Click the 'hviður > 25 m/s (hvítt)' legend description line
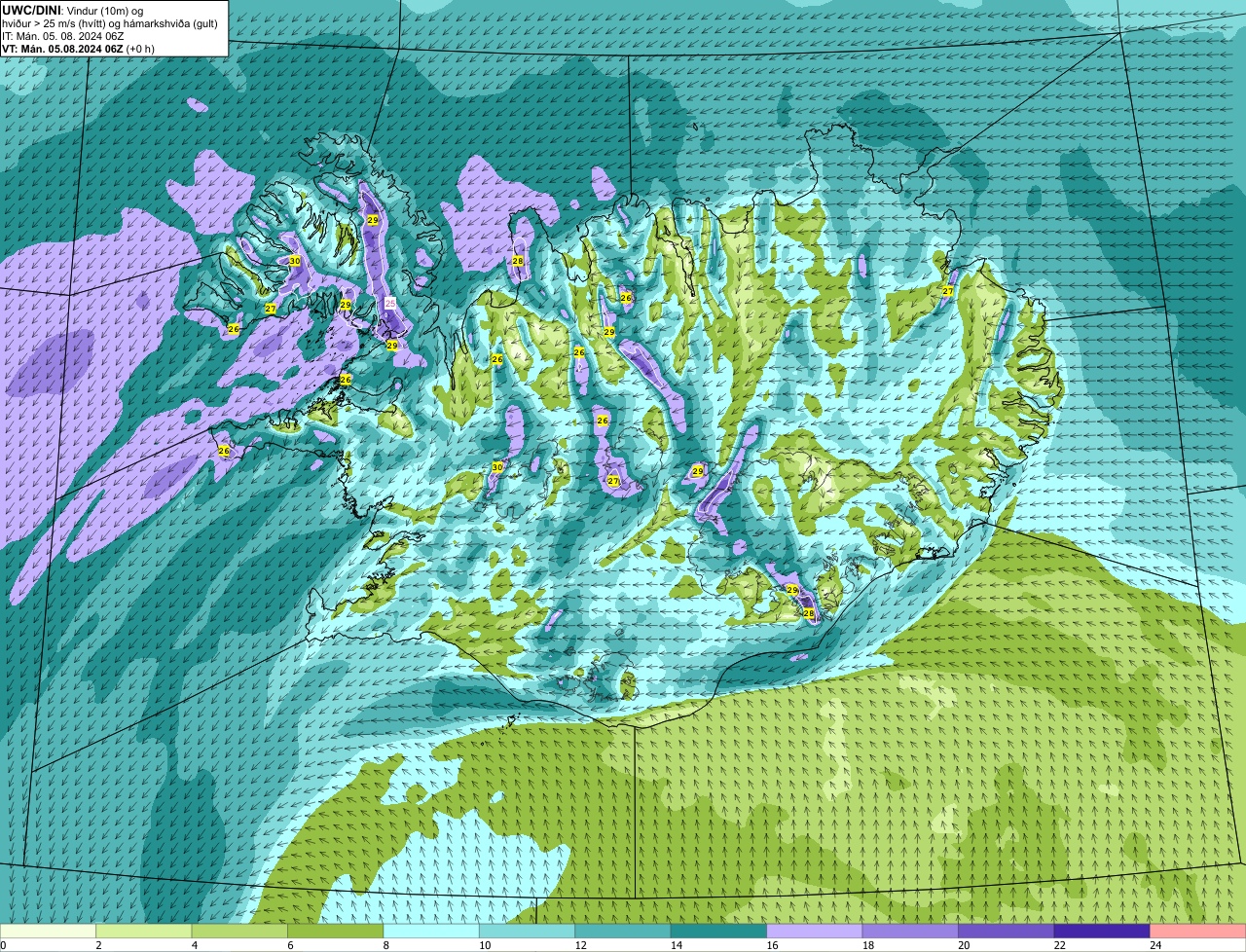1246x952 pixels. [x=109, y=22]
